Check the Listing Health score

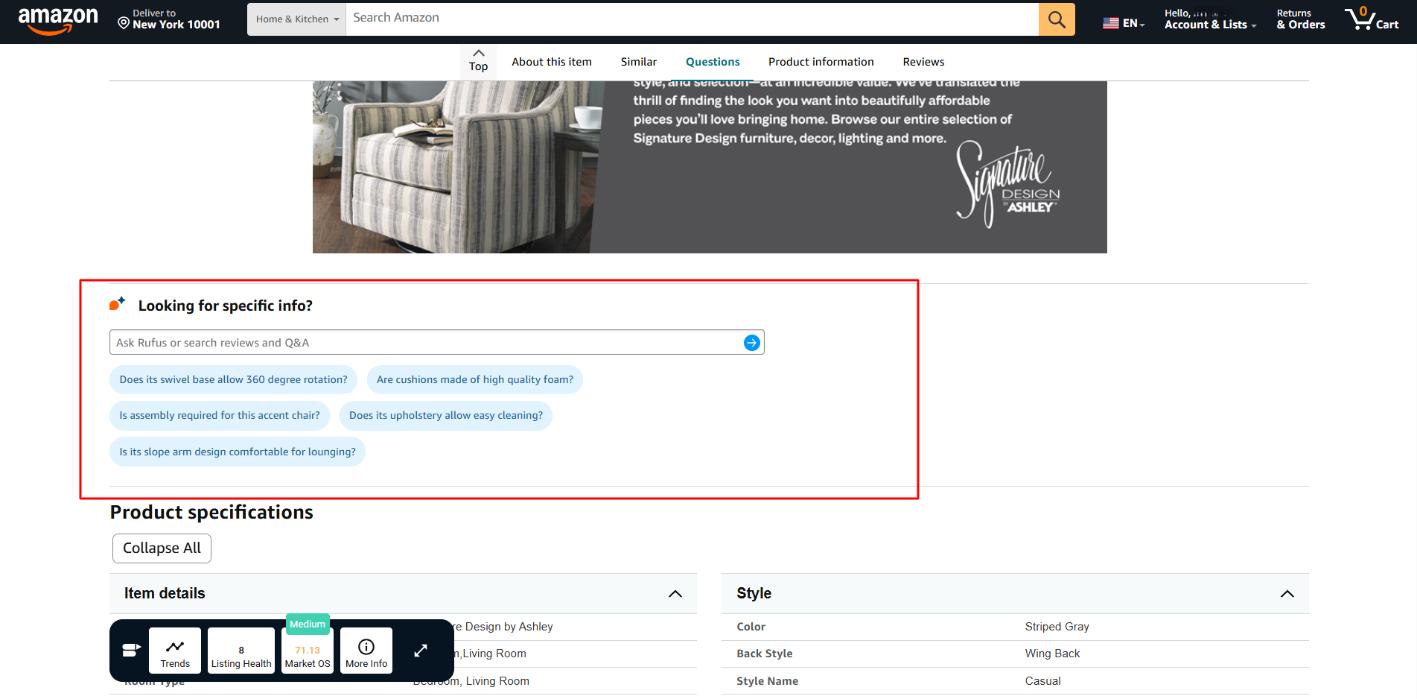click(x=239, y=651)
